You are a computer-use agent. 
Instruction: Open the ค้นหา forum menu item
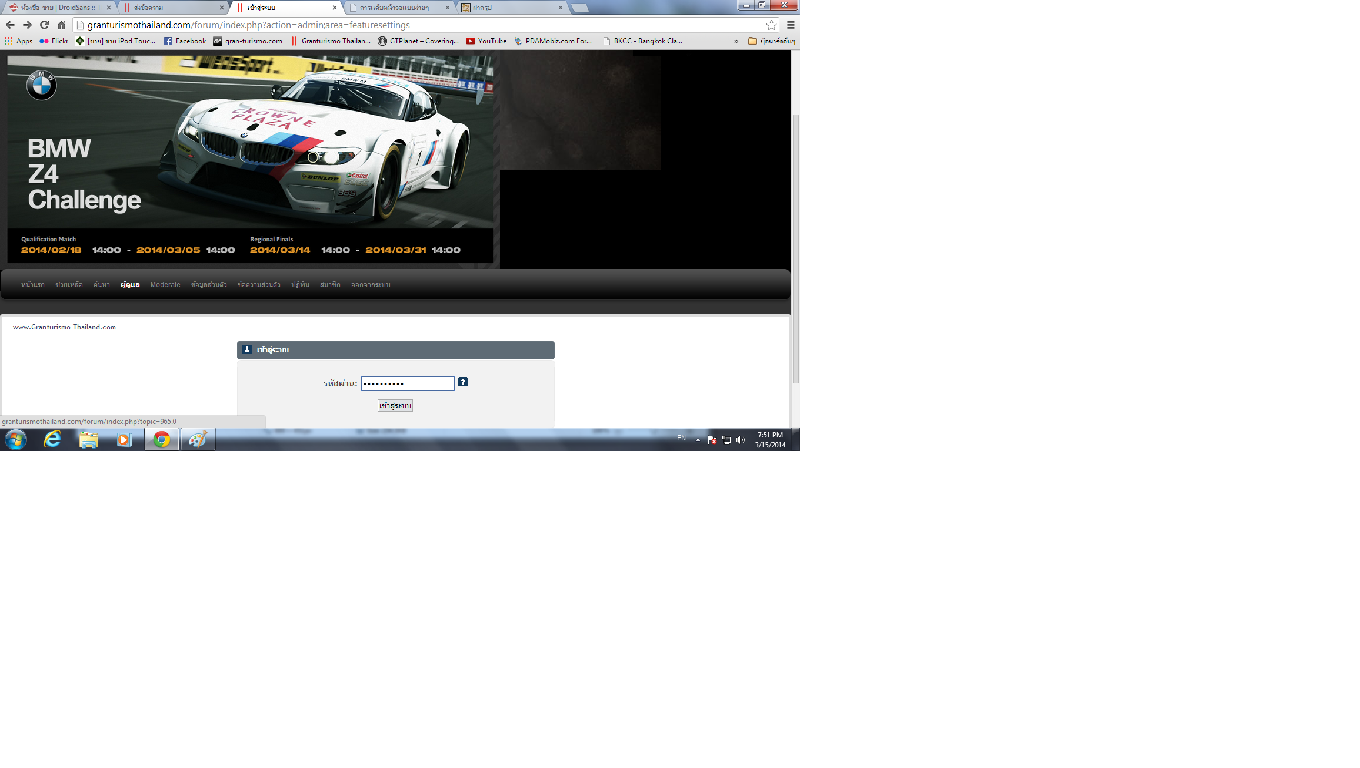click(101, 285)
